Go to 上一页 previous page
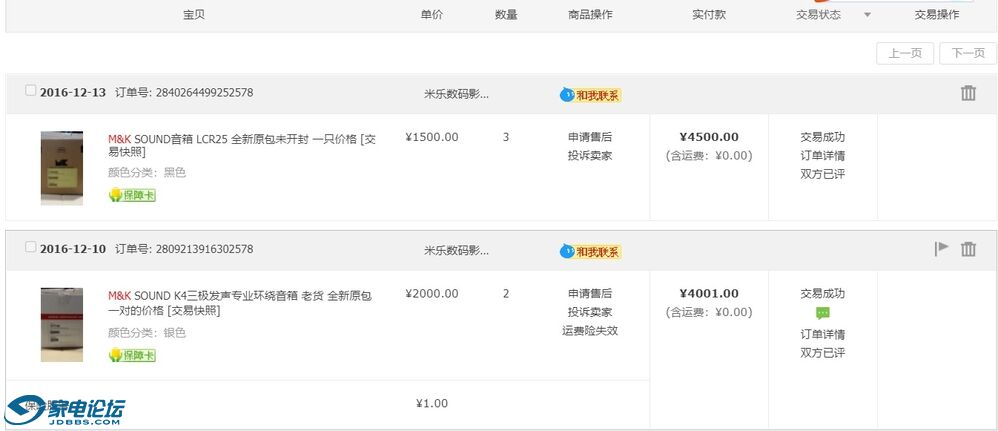The height and width of the screenshot is (431, 998). tap(904, 53)
